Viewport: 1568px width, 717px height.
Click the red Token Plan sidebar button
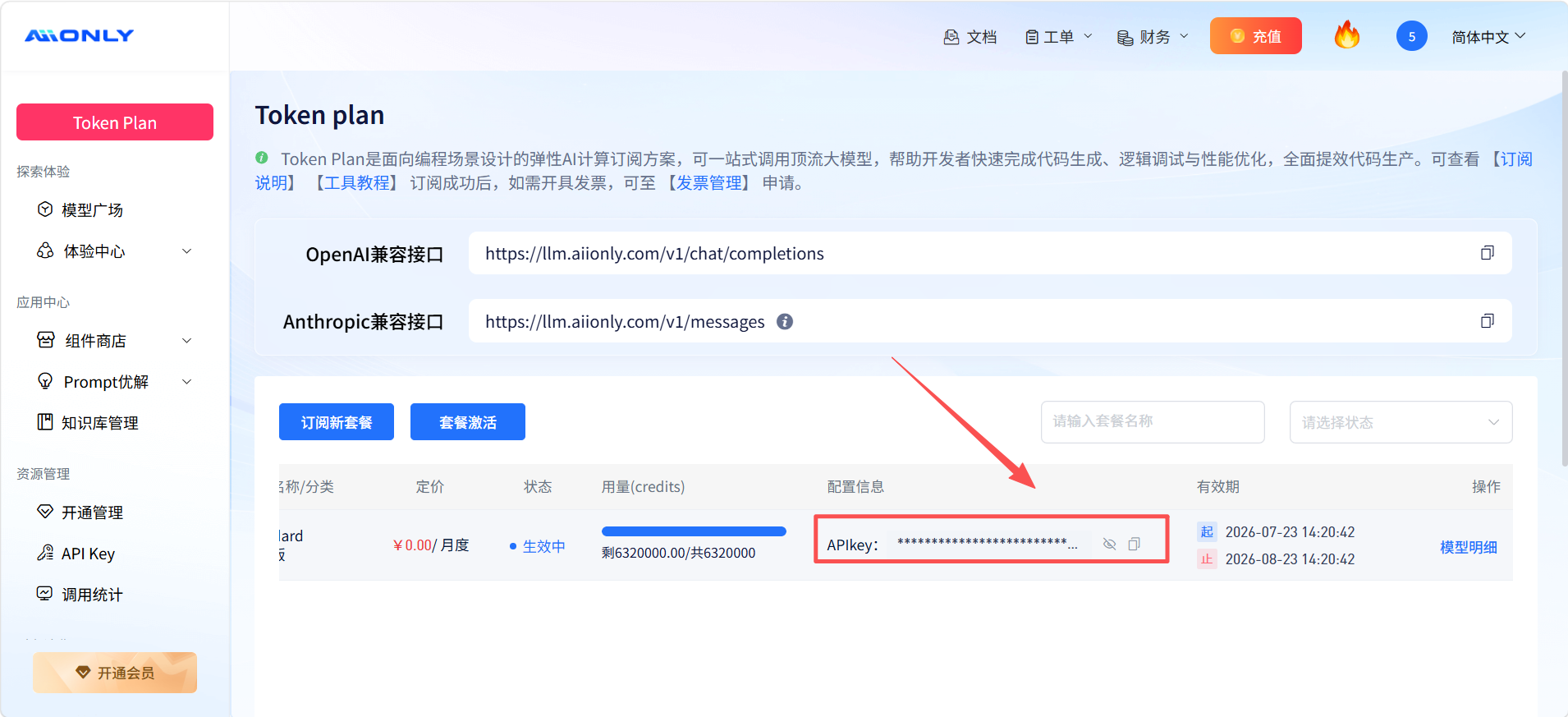tap(115, 122)
